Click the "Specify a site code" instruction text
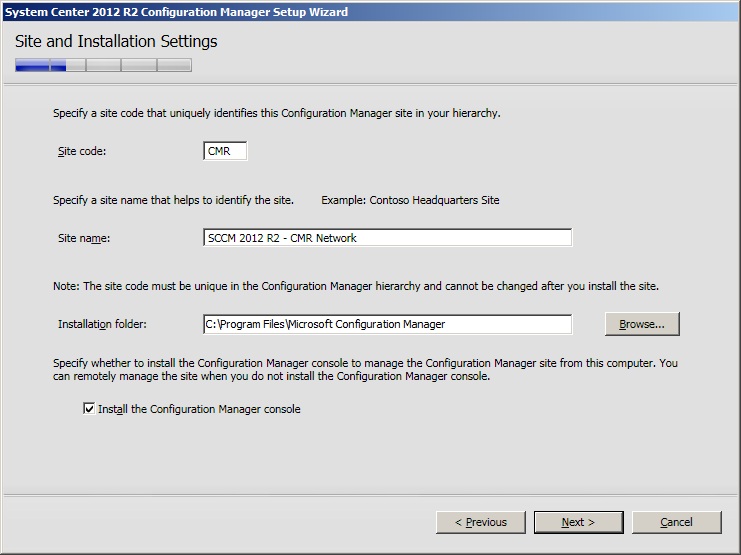Screen dimensions: 741x555 (x=276, y=113)
